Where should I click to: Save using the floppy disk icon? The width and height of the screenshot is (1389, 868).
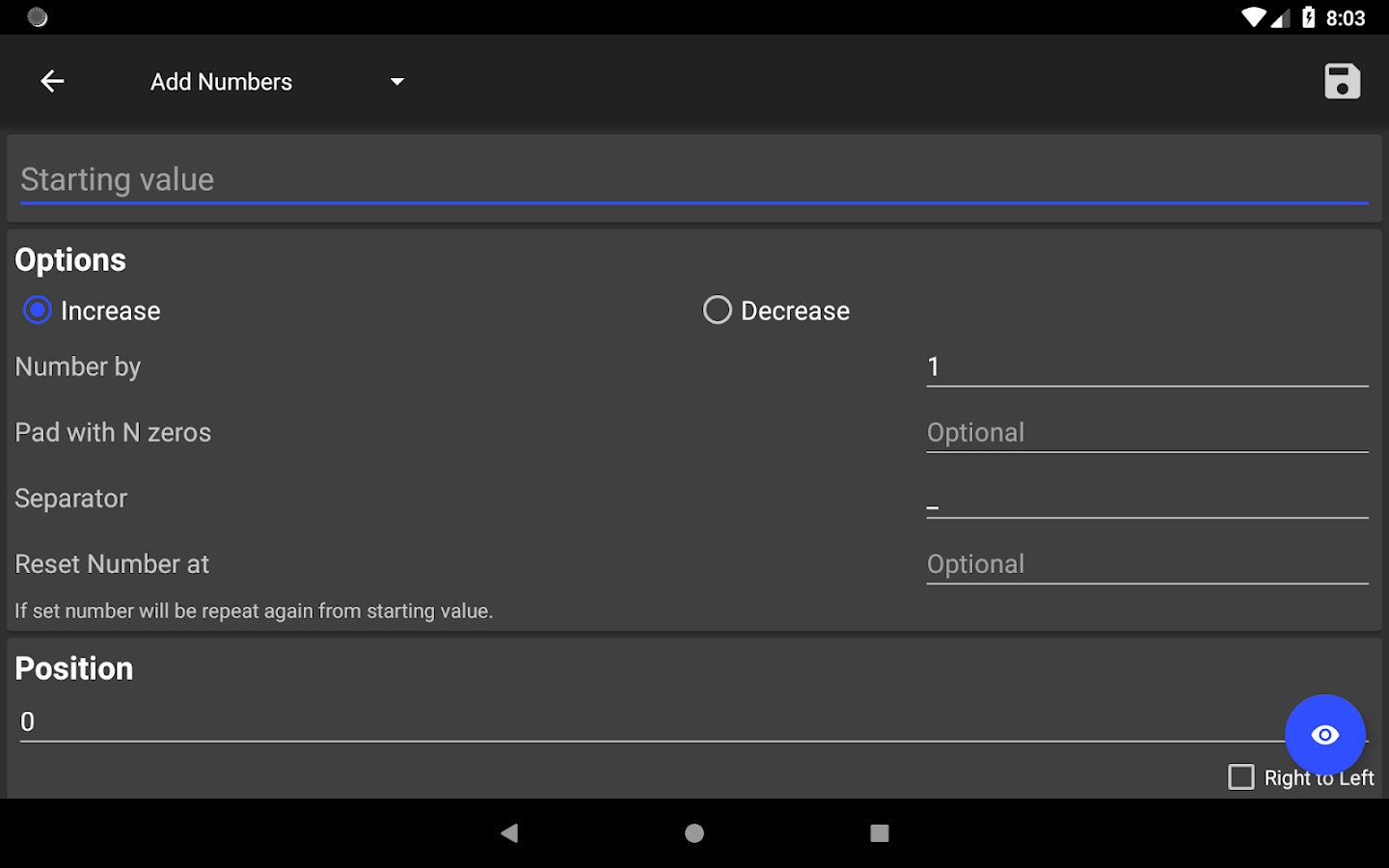[x=1342, y=82]
